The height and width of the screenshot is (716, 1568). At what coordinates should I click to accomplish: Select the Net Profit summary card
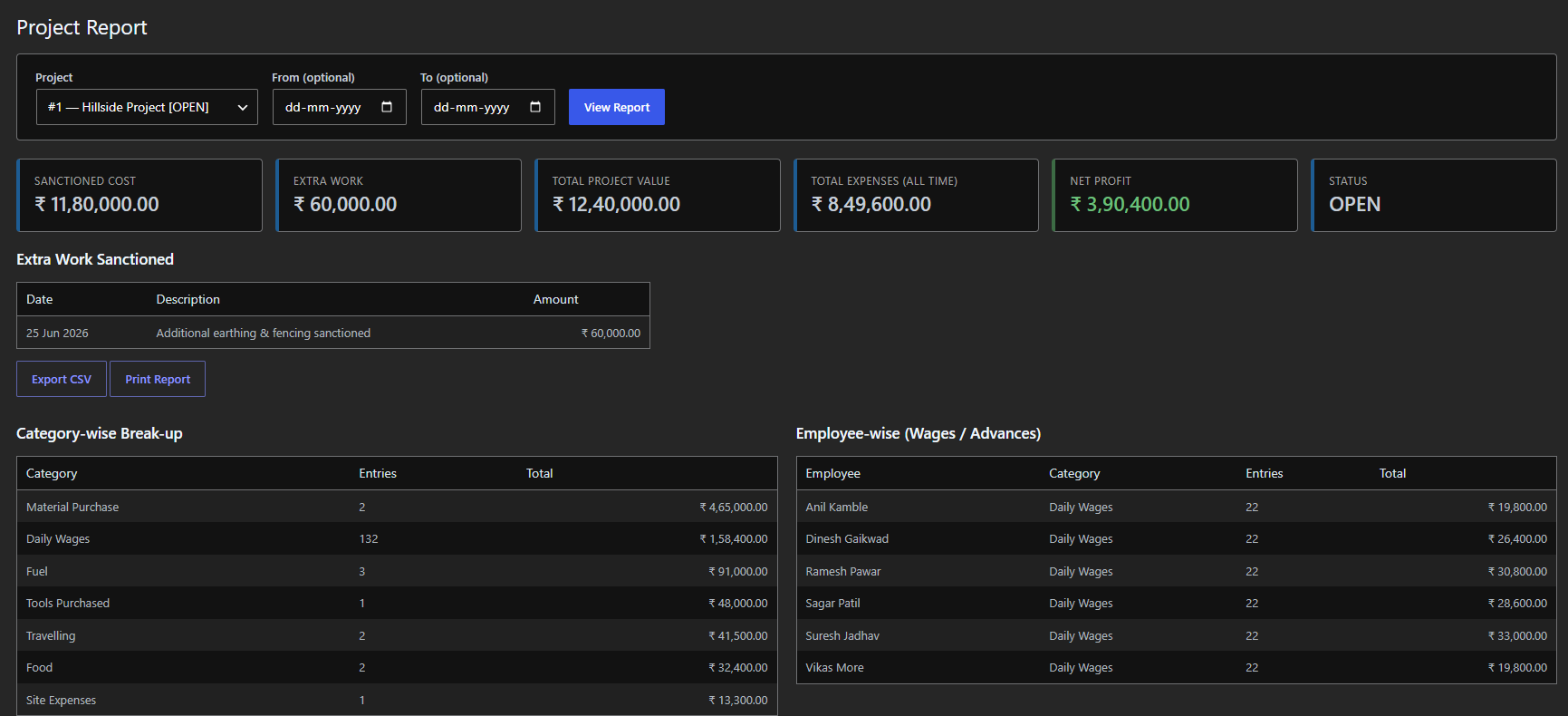[1175, 195]
